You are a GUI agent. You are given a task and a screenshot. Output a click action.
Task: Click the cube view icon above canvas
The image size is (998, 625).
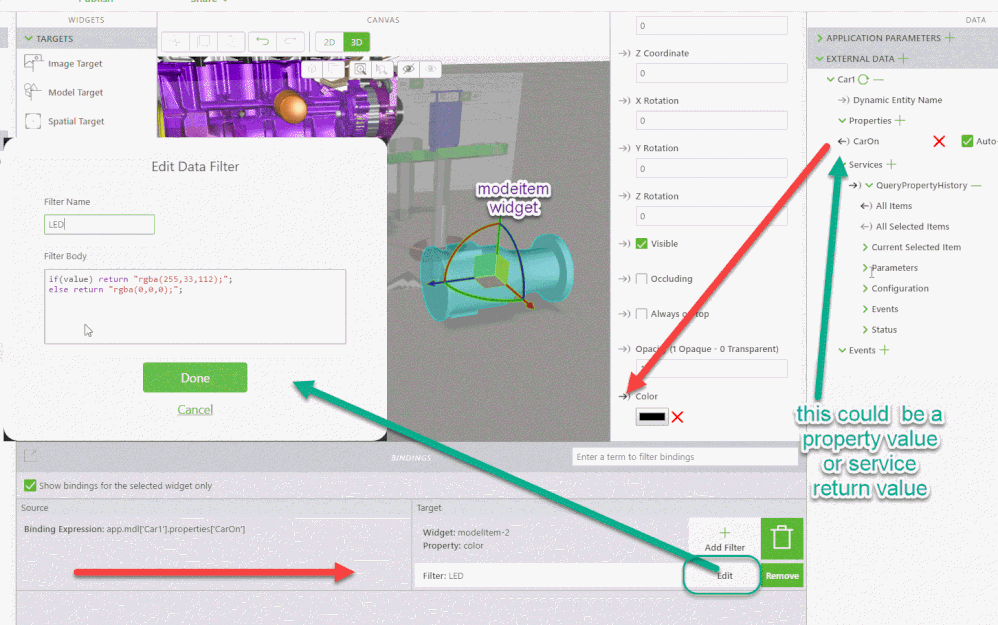(312, 69)
